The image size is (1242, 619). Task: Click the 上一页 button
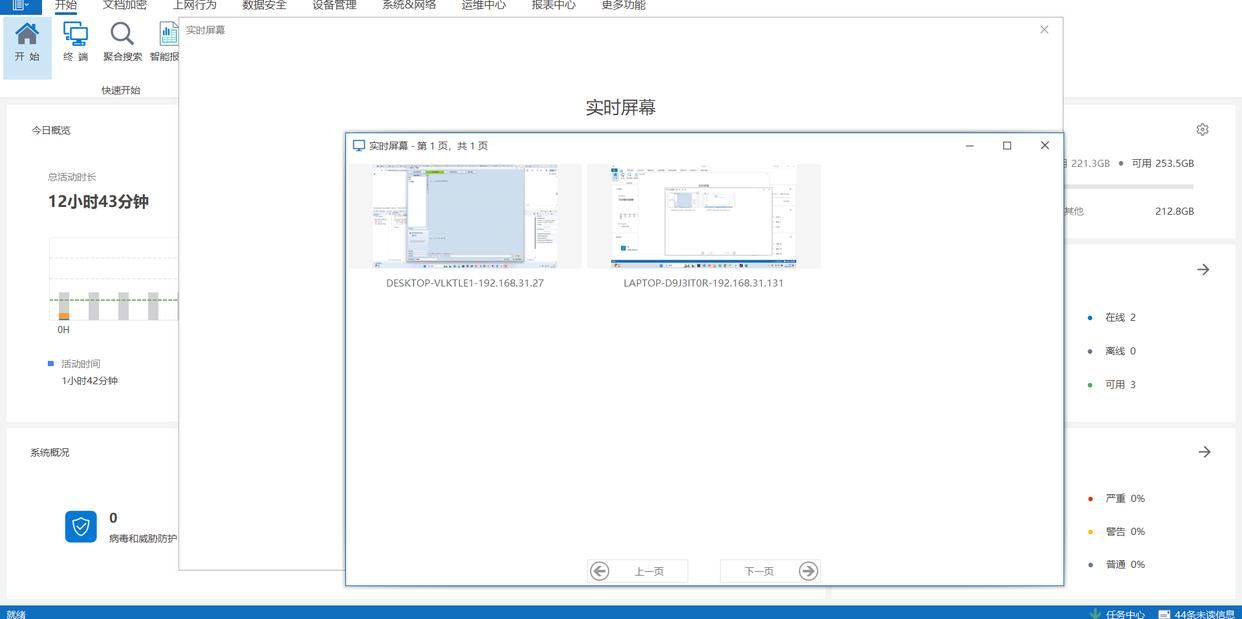click(x=638, y=571)
